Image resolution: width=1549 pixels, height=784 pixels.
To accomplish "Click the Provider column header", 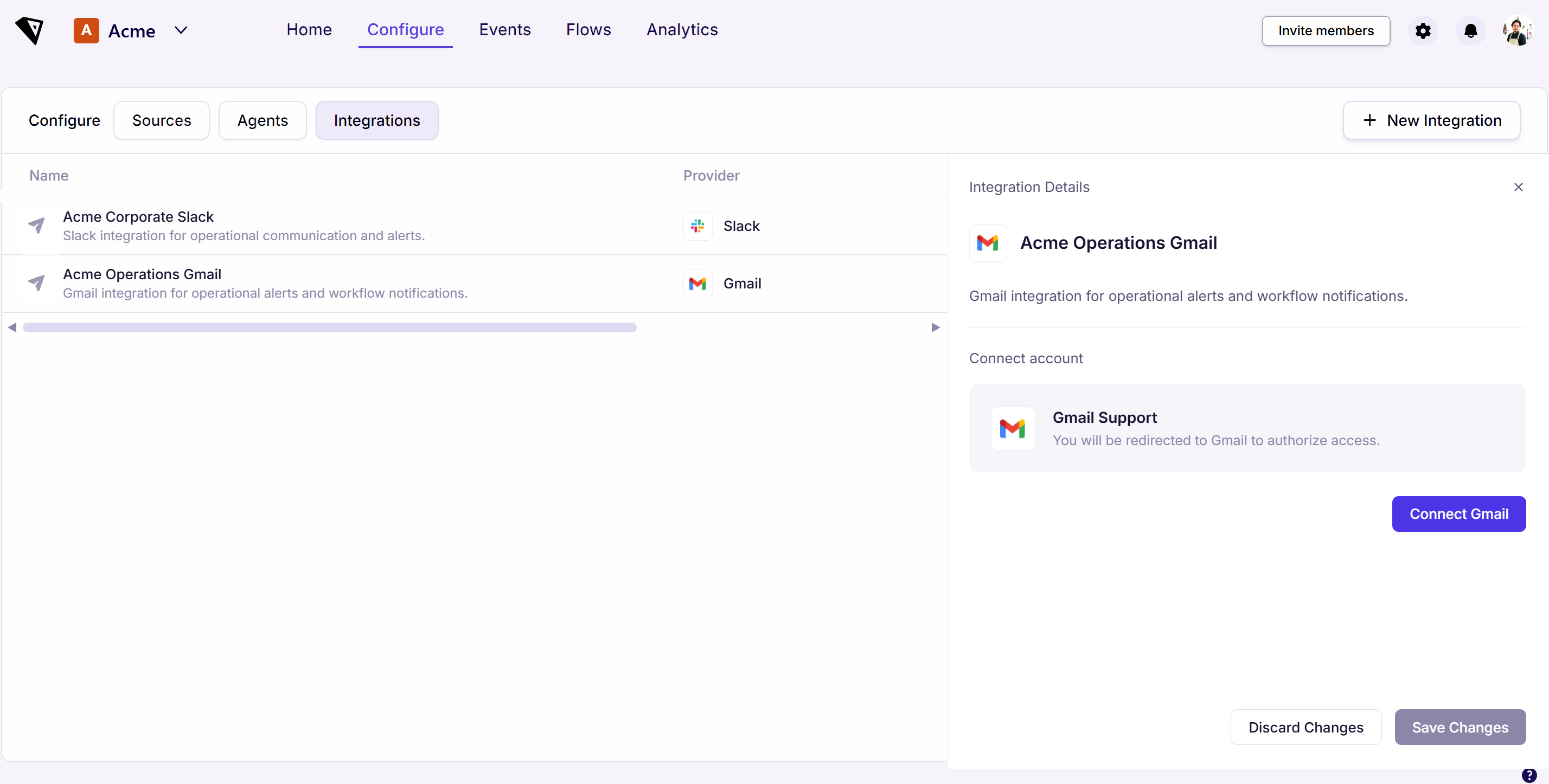I will (x=711, y=176).
